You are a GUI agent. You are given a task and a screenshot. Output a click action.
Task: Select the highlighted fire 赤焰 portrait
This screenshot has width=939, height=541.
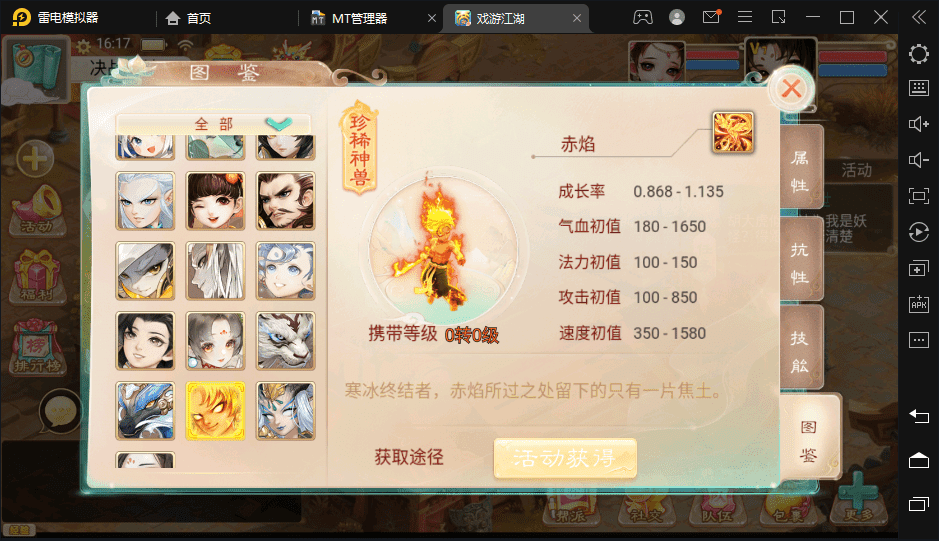[x=216, y=411]
